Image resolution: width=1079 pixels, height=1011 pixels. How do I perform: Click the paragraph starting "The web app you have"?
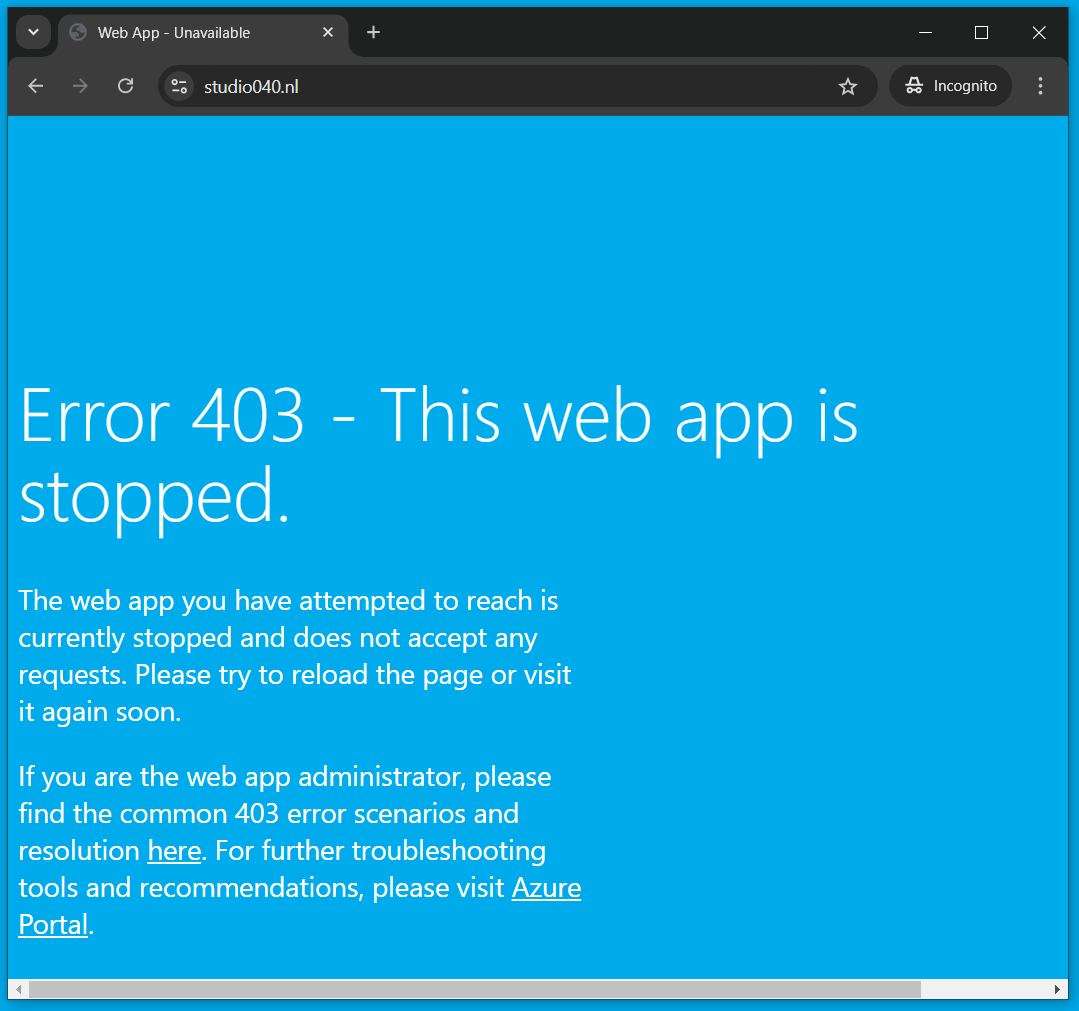tap(295, 657)
